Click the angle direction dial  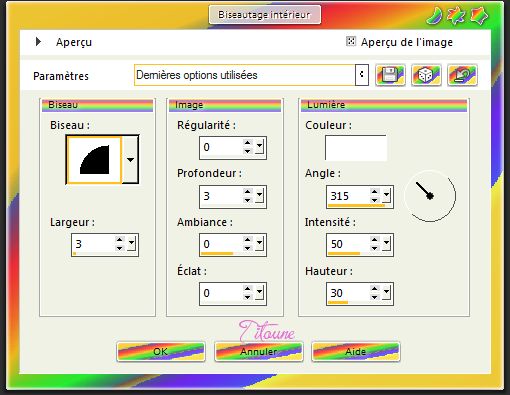point(430,196)
